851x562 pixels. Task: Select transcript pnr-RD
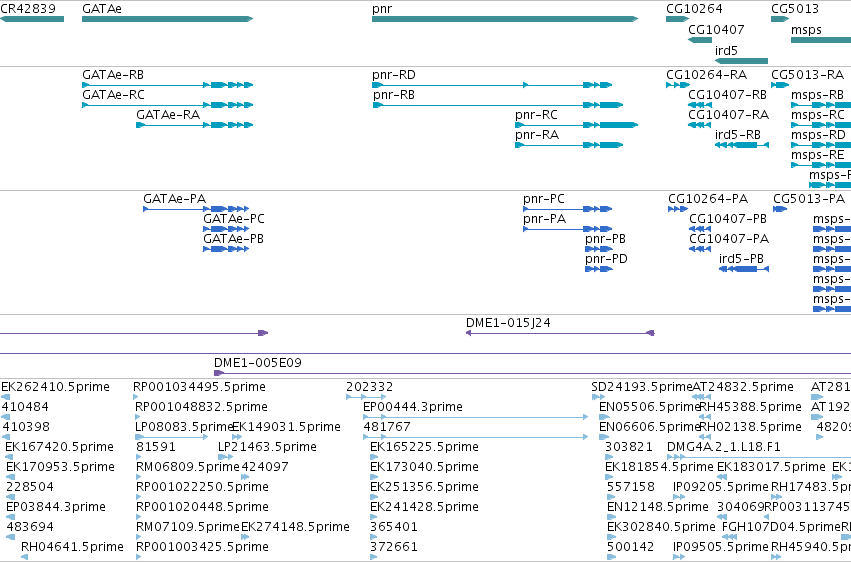click(x=492, y=85)
